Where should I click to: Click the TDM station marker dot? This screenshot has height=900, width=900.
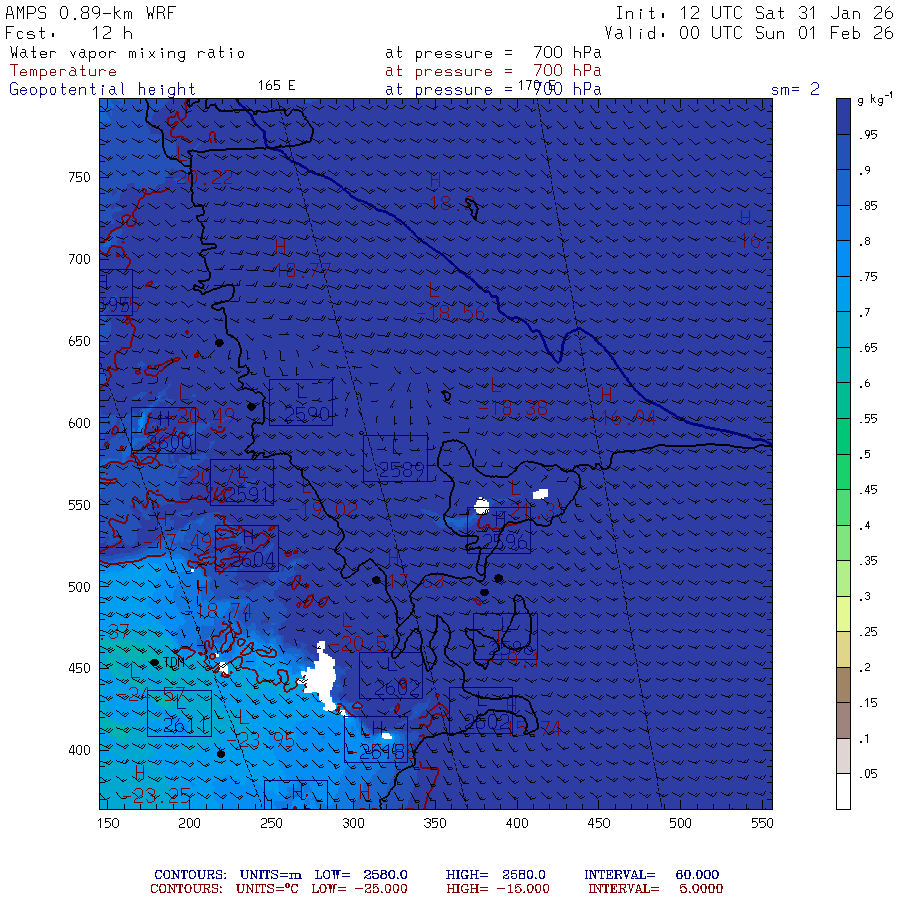(154, 662)
